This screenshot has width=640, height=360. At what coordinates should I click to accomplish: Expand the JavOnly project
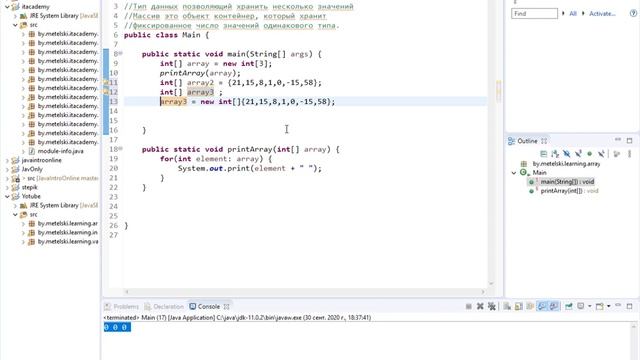(7, 169)
